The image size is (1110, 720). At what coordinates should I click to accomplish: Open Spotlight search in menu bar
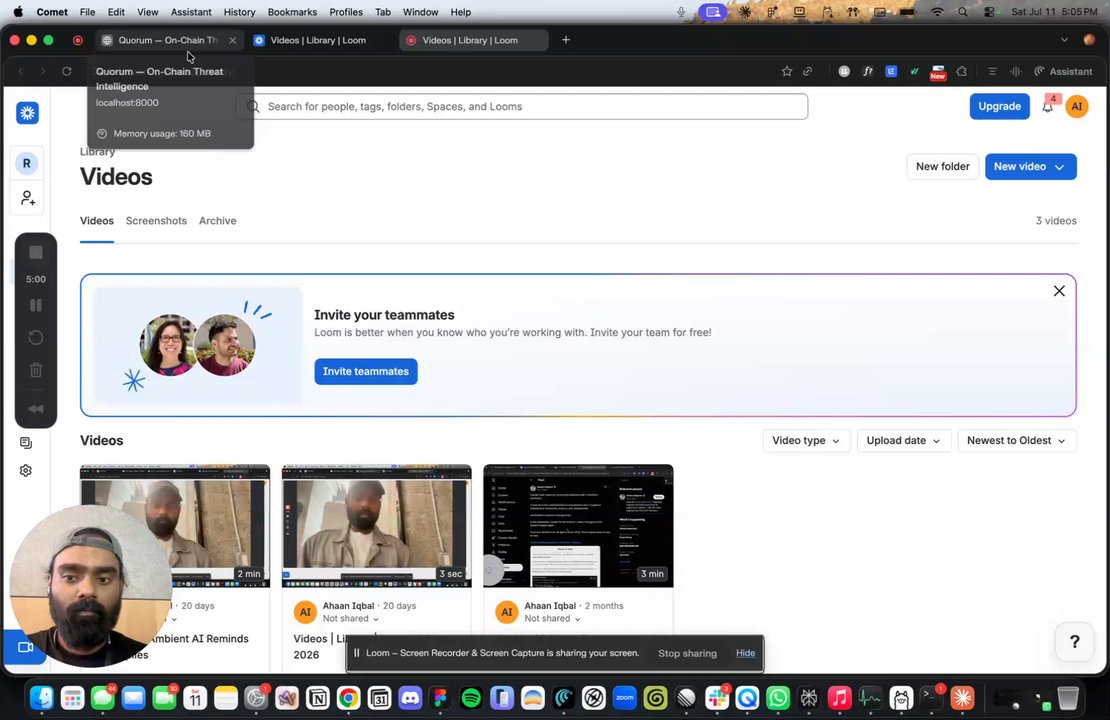tap(963, 12)
